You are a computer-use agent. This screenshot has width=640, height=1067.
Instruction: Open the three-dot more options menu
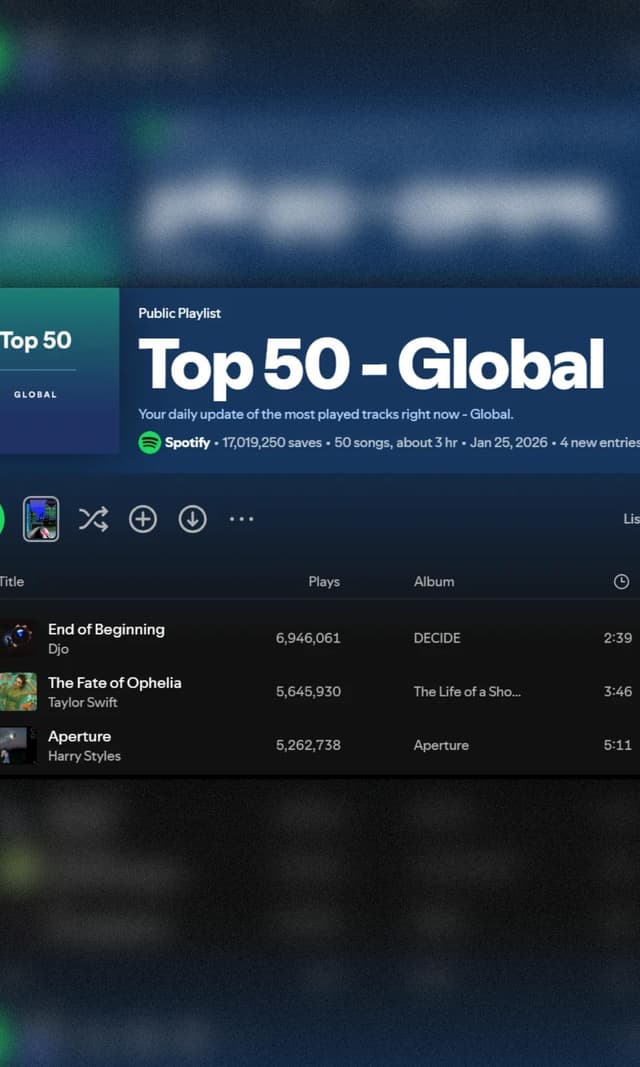coord(241,519)
